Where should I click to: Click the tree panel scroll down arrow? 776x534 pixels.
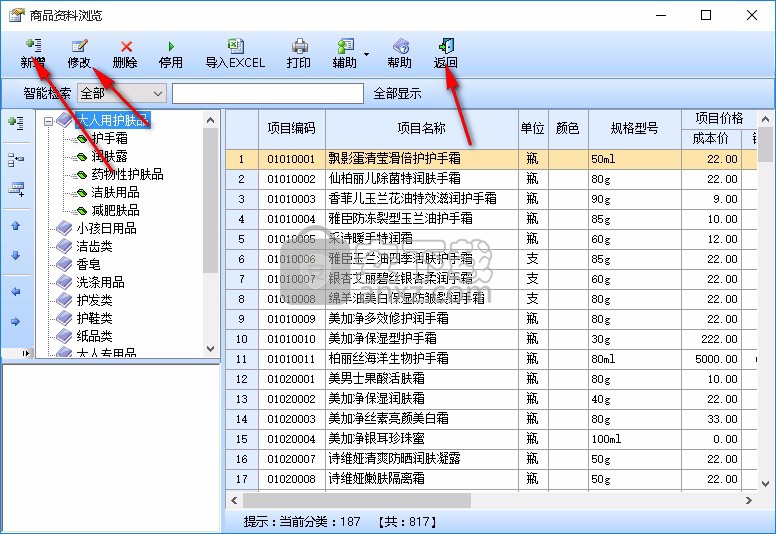click(210, 348)
